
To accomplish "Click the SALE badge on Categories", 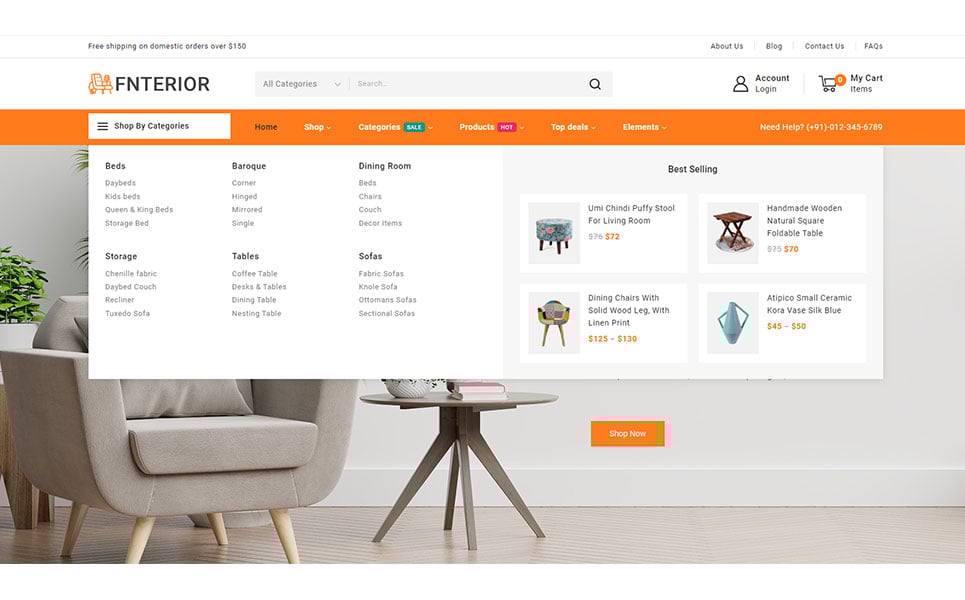I will click(414, 127).
